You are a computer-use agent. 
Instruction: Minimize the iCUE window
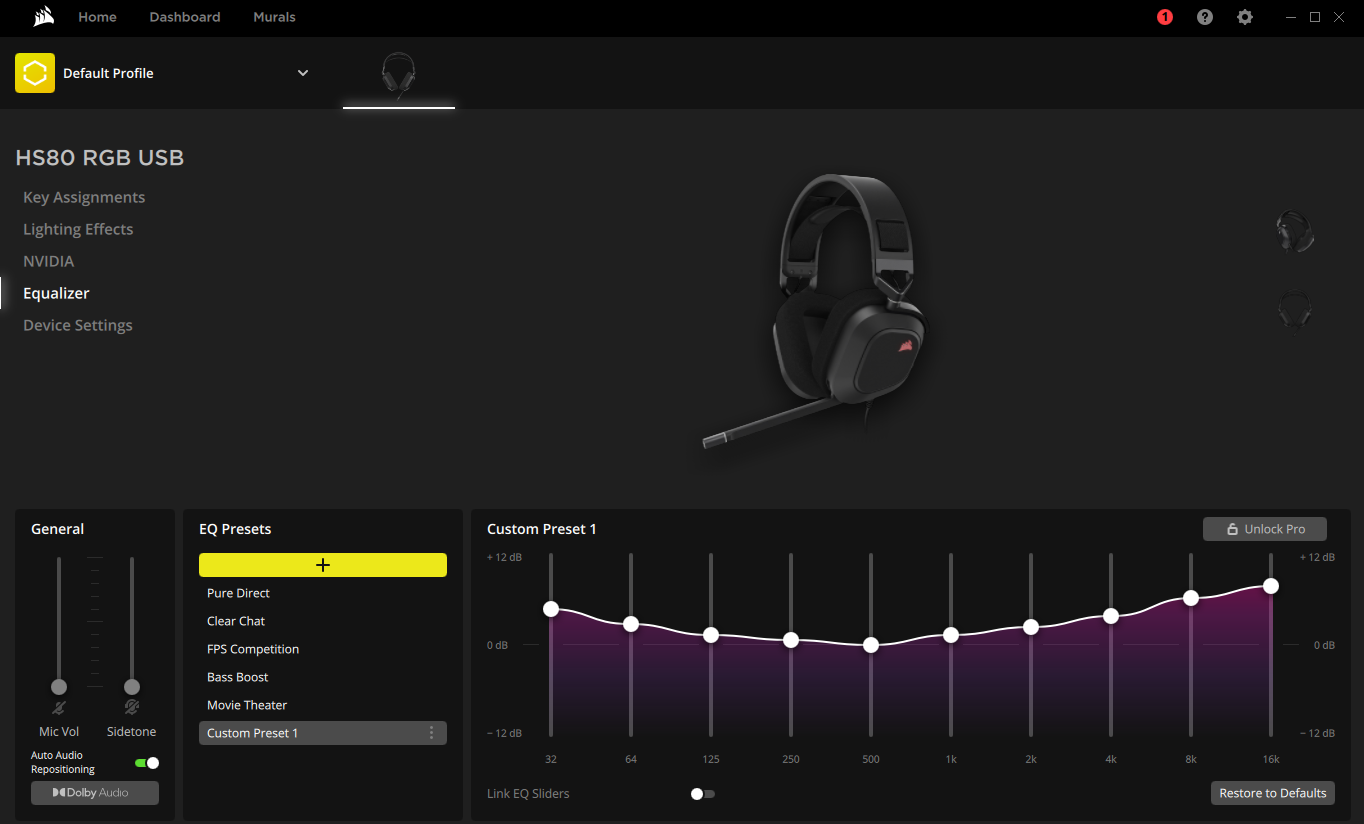1291,17
